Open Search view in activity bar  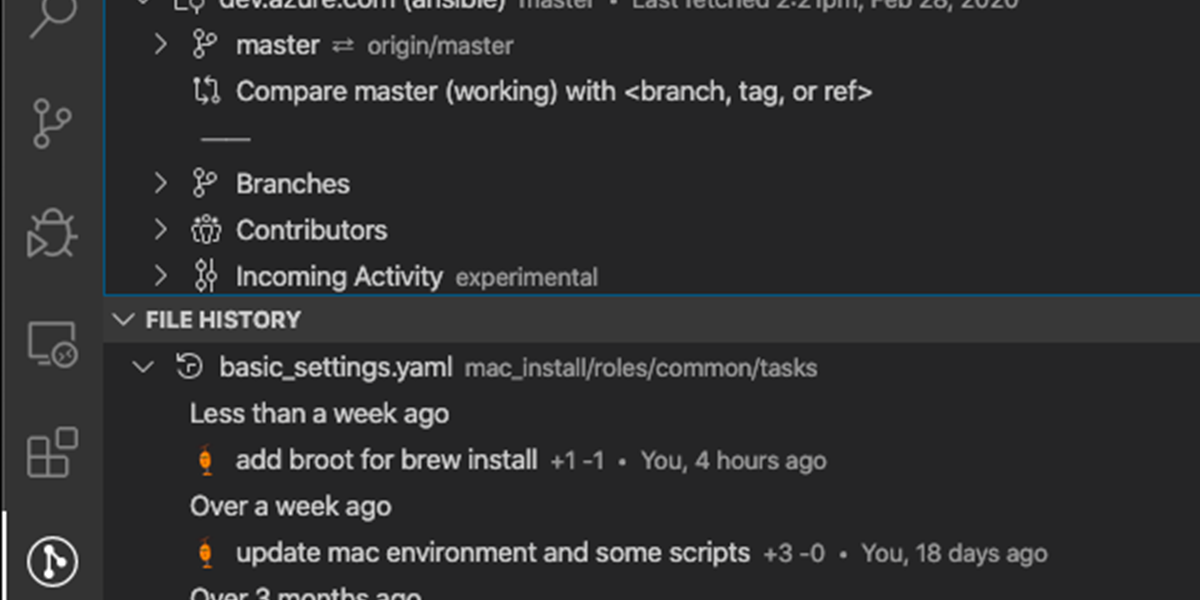(x=51, y=18)
